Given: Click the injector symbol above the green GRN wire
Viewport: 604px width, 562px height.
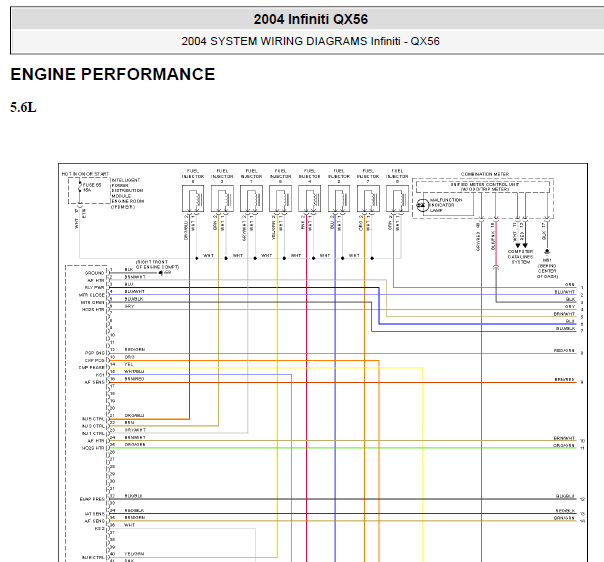Looking at the screenshot, I should pos(397,198).
